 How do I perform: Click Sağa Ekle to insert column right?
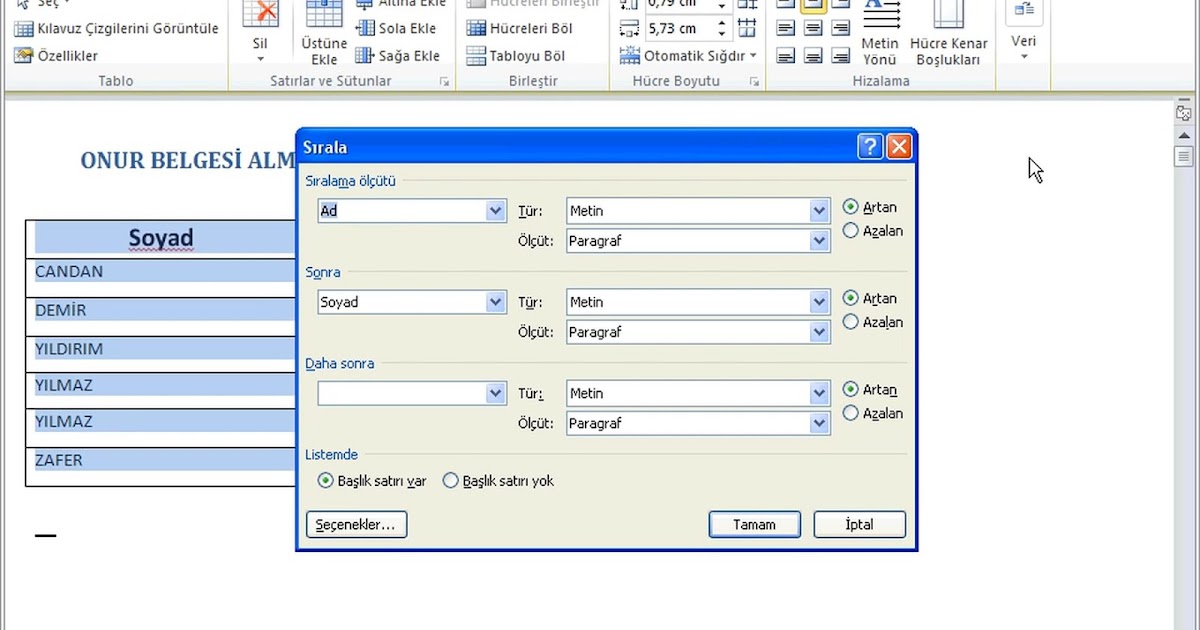tap(396, 55)
